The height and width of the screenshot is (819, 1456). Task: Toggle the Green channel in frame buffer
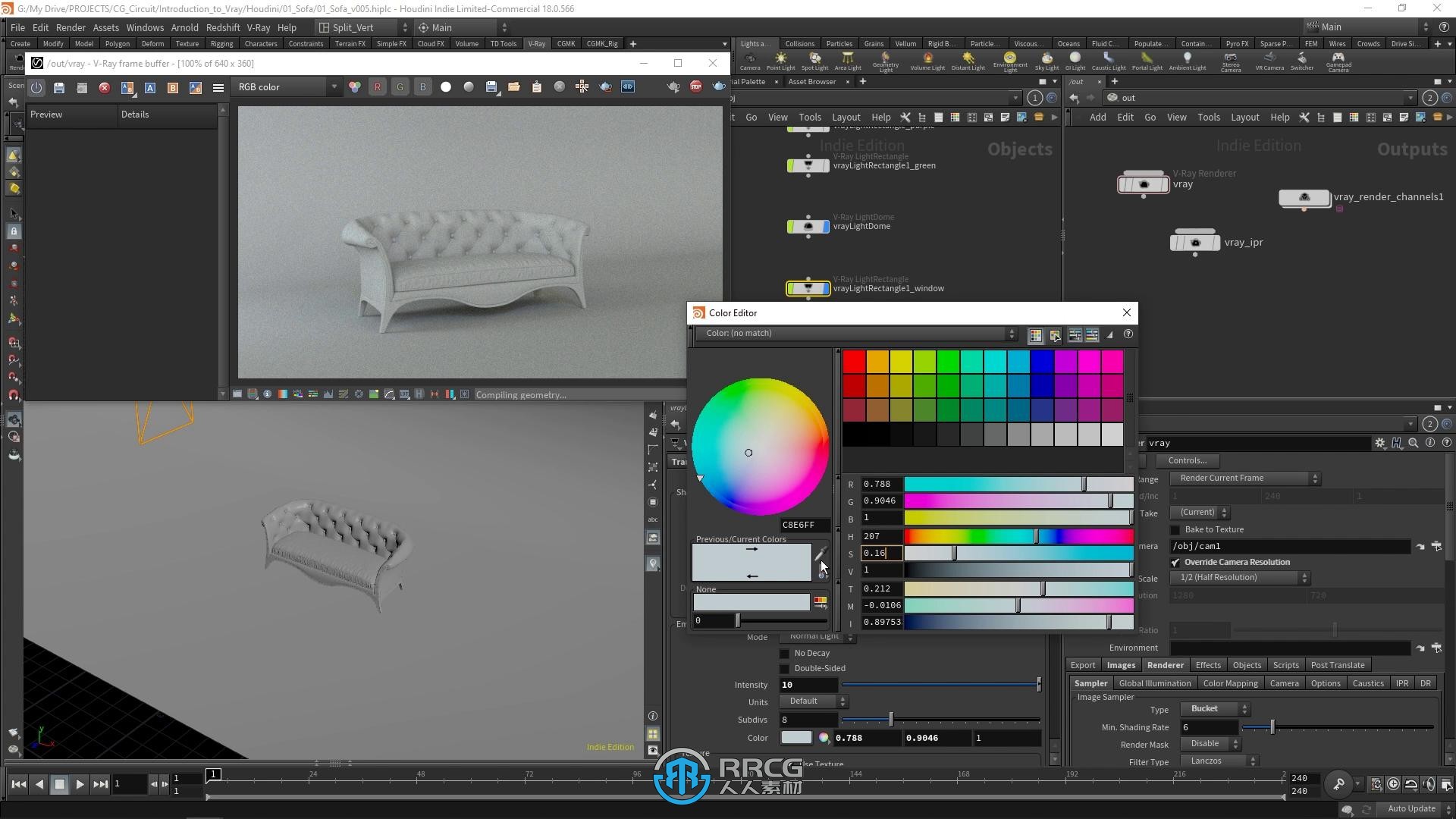pyautogui.click(x=400, y=87)
